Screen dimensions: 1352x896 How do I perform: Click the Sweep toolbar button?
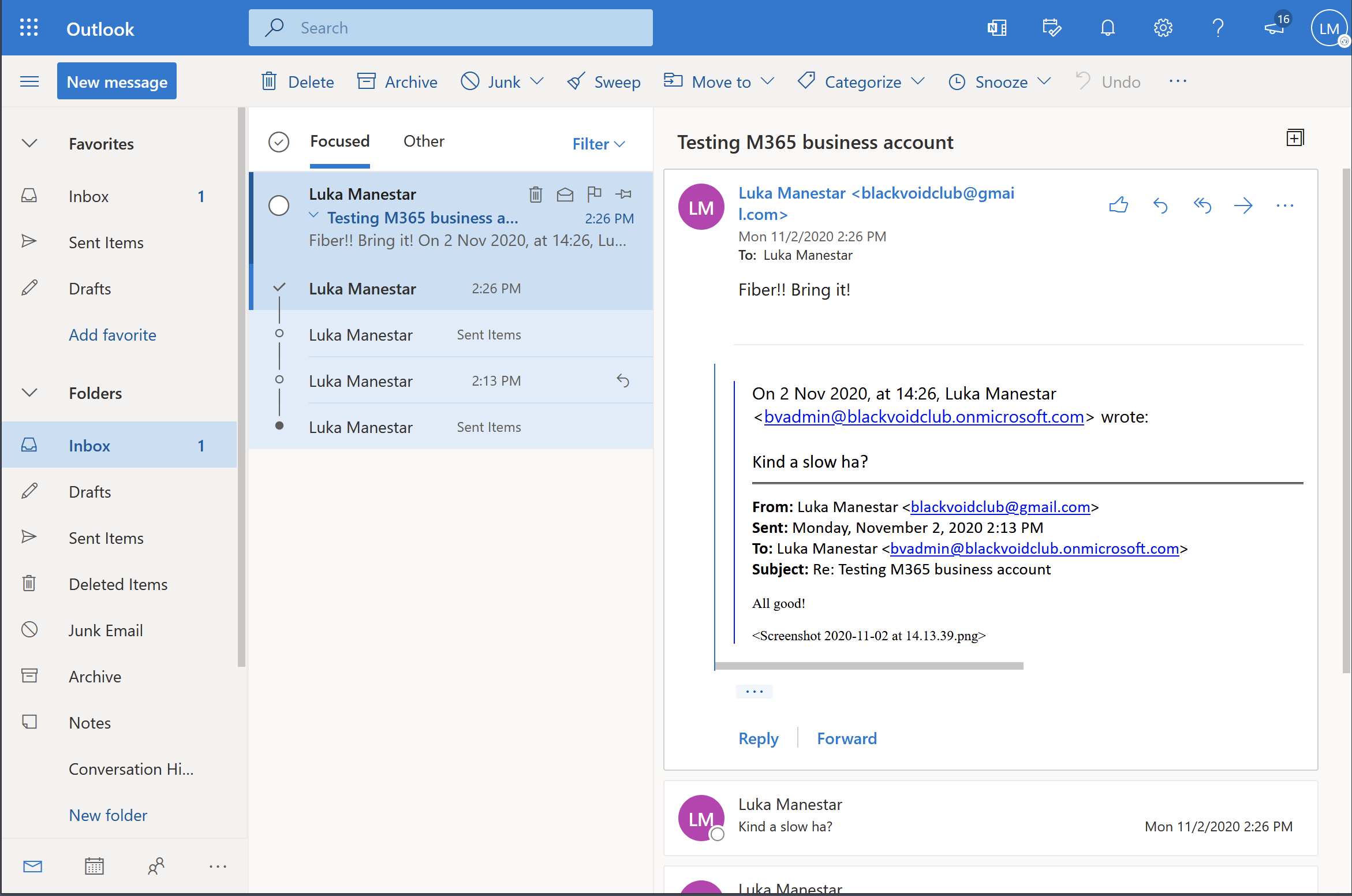point(604,82)
